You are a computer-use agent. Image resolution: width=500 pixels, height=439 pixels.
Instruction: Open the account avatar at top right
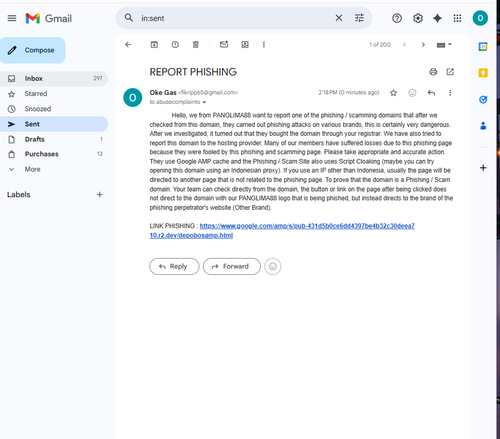click(x=480, y=18)
